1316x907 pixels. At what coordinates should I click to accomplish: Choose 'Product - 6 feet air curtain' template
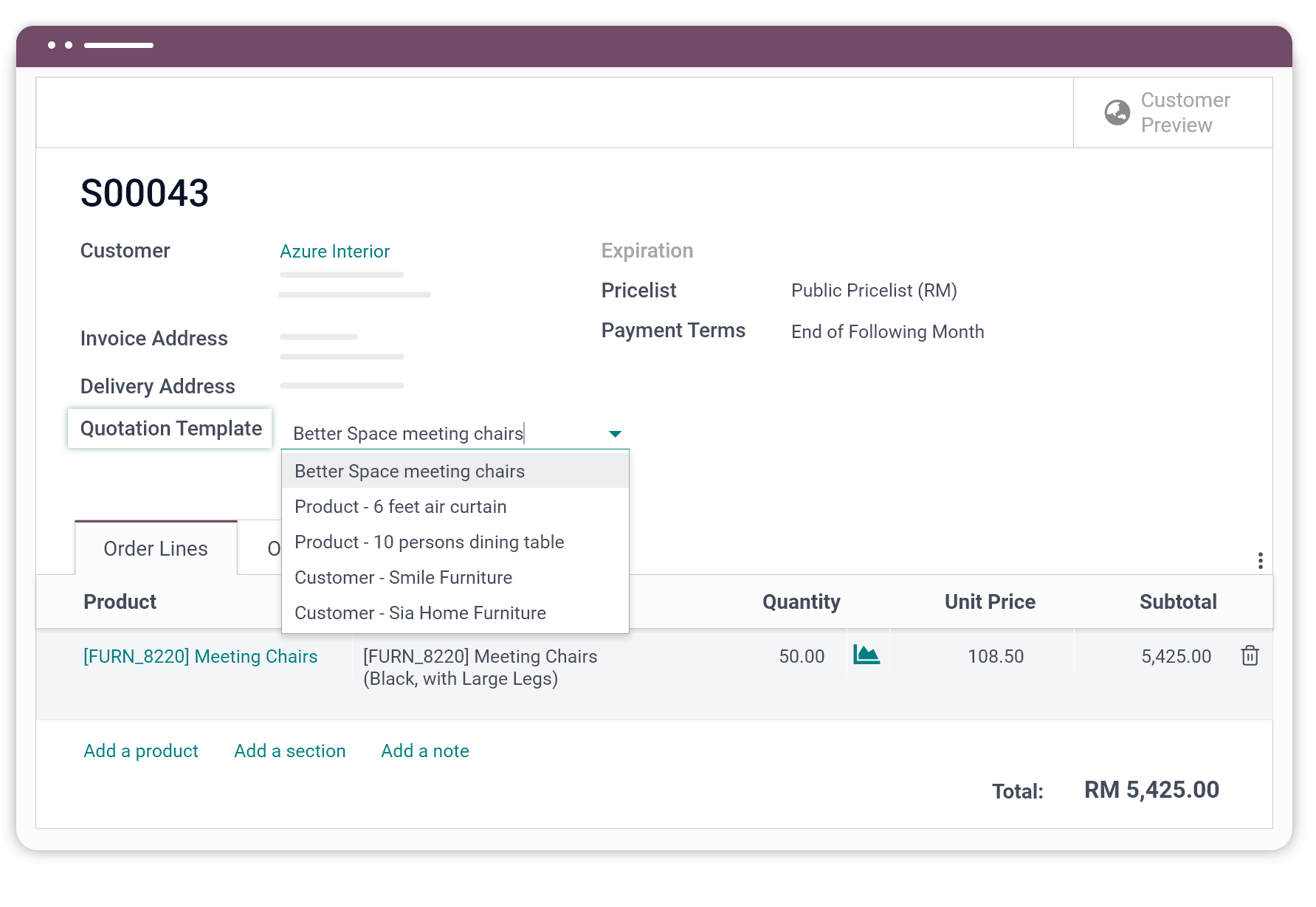(x=400, y=506)
